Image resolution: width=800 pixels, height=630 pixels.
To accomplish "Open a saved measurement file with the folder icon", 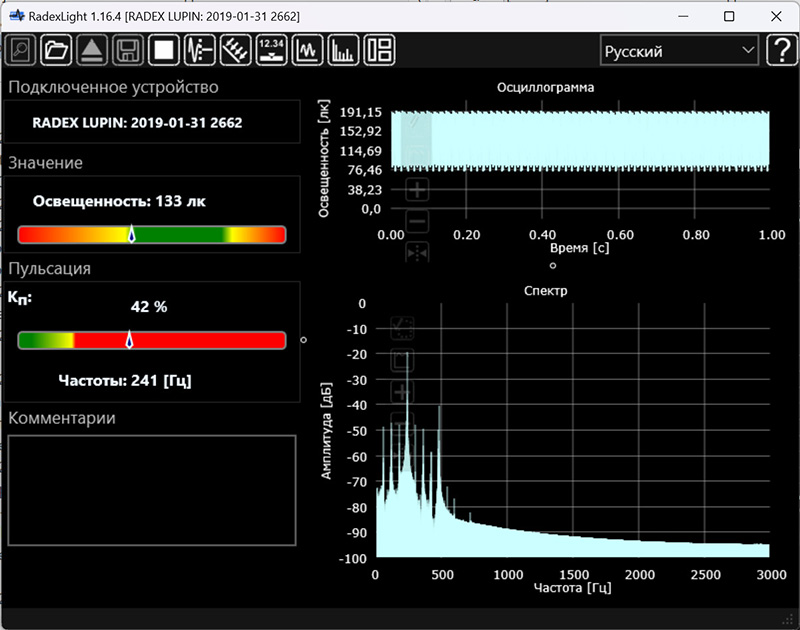I will click(57, 50).
